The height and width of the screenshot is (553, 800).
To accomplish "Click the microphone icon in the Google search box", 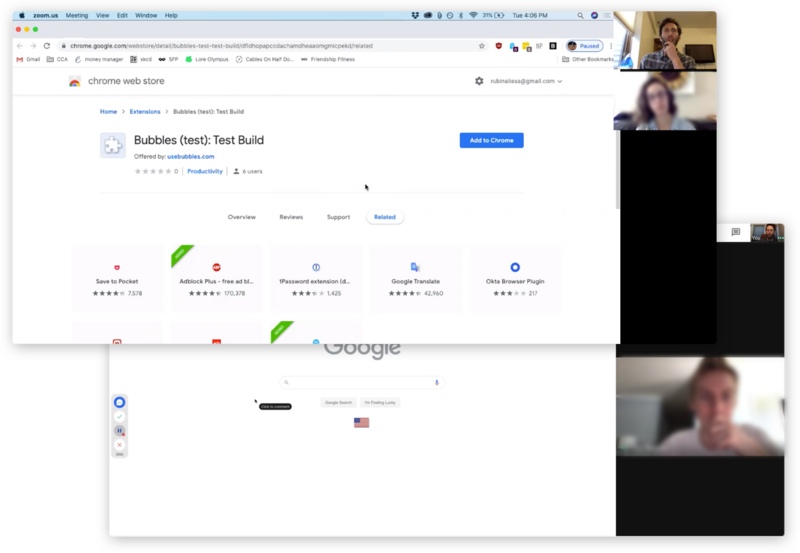I will point(437,382).
